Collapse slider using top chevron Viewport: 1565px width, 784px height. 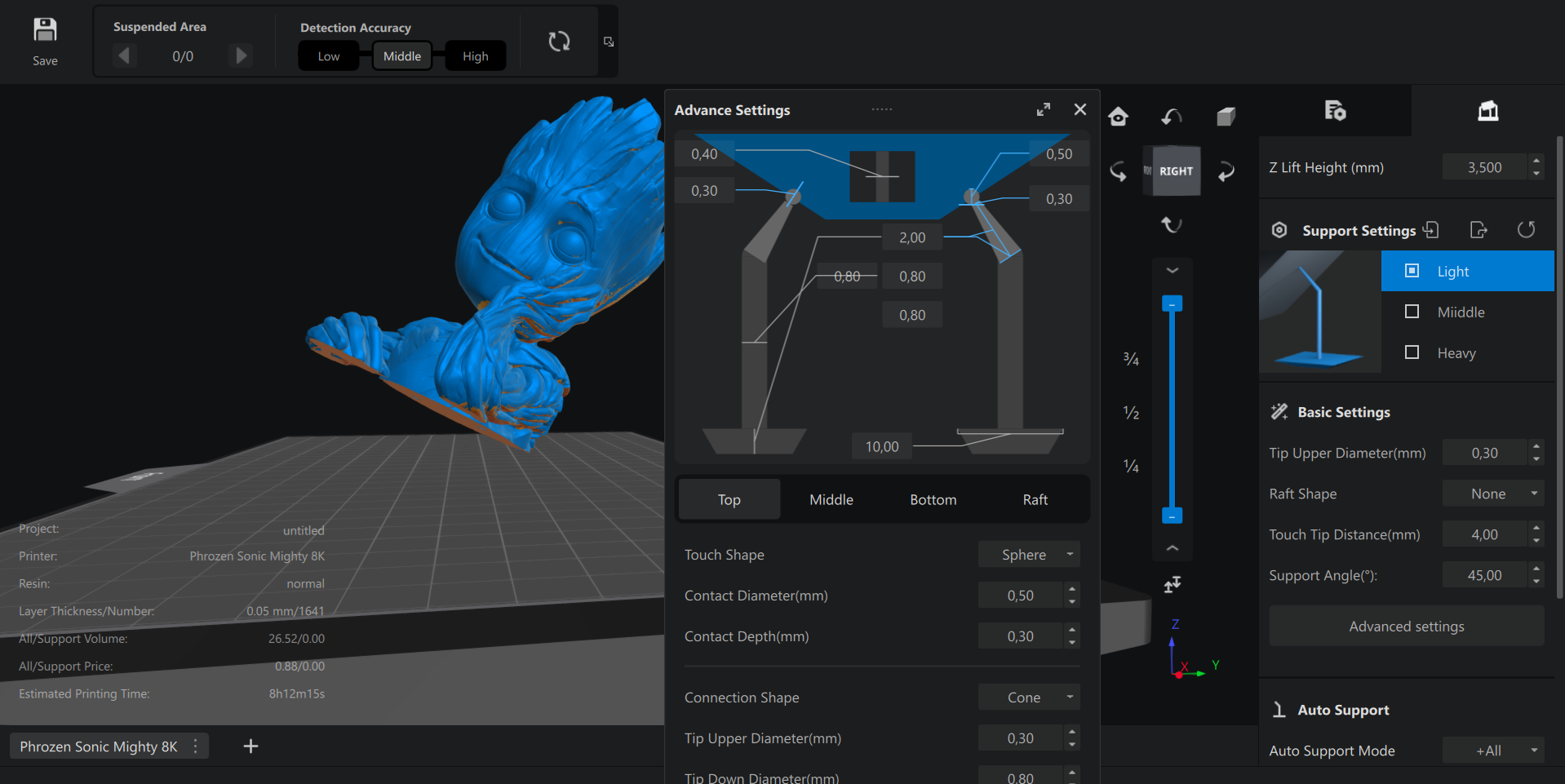point(1173,270)
